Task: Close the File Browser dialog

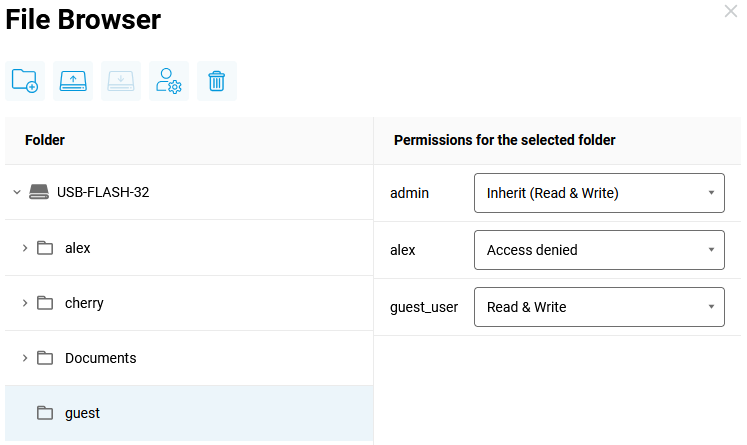Action: point(731,11)
